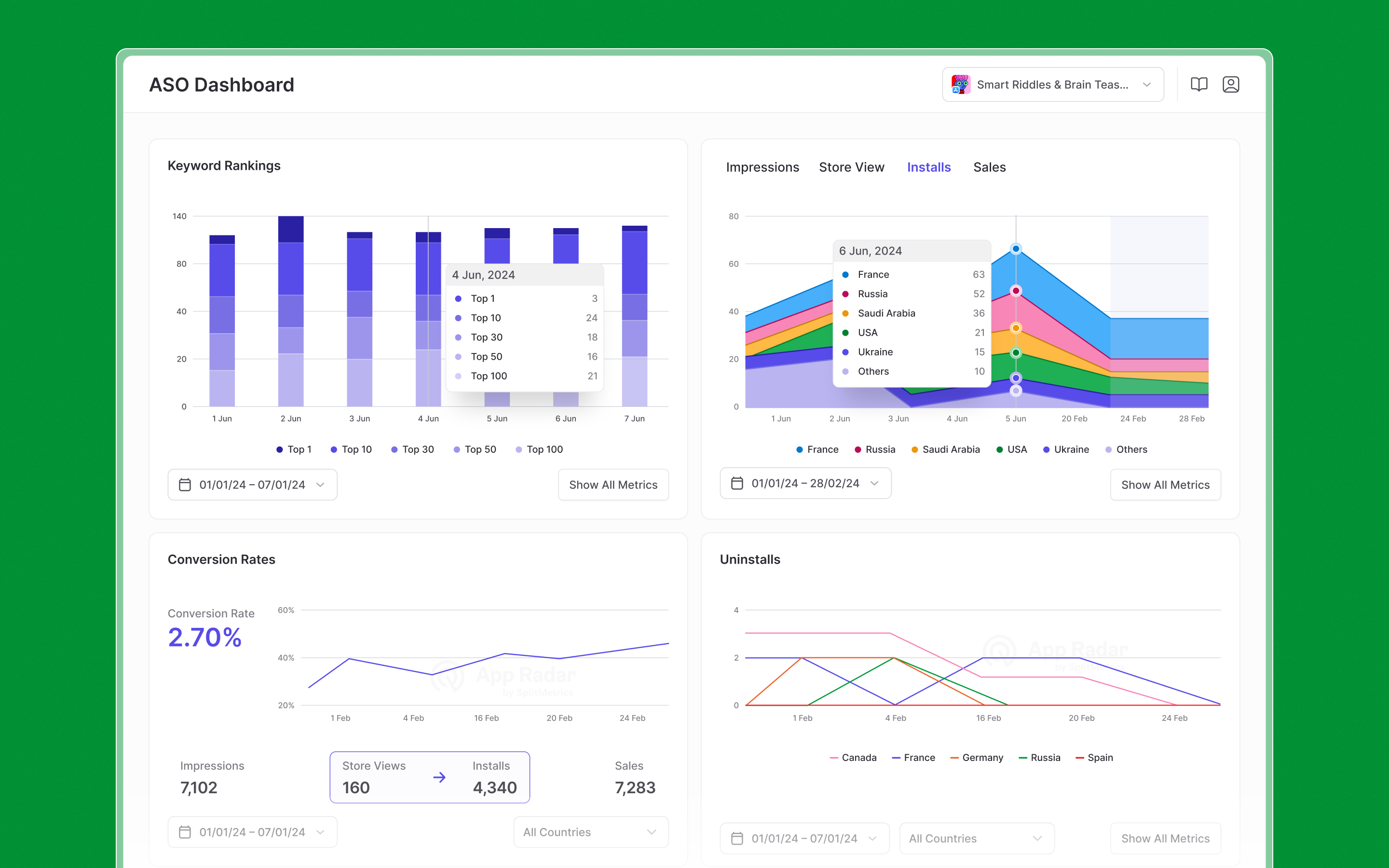
Task: Click calendar icon in Keyword Rankings date picker
Action: tap(185, 485)
